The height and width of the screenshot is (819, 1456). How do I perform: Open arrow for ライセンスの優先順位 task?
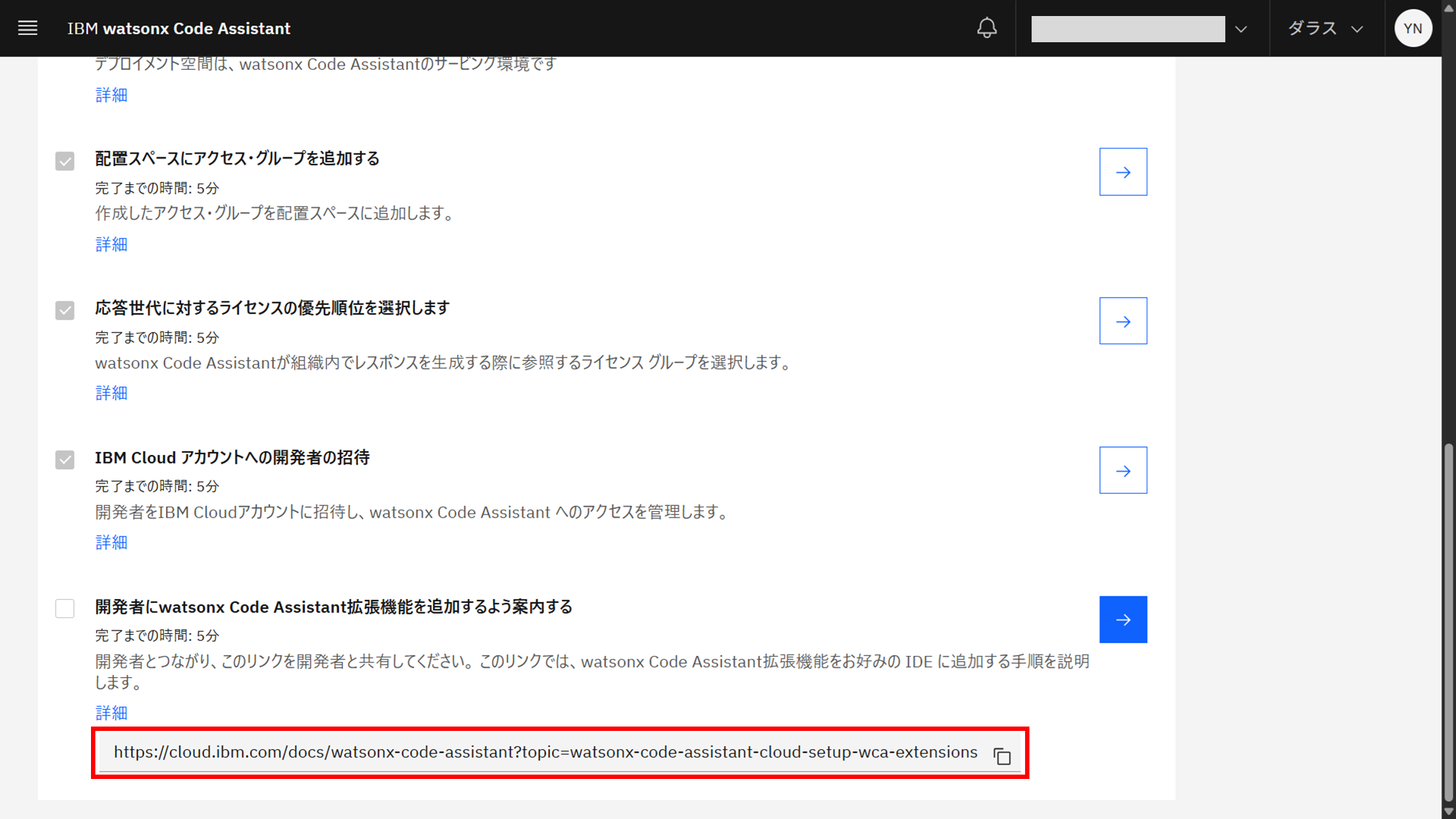click(x=1123, y=321)
